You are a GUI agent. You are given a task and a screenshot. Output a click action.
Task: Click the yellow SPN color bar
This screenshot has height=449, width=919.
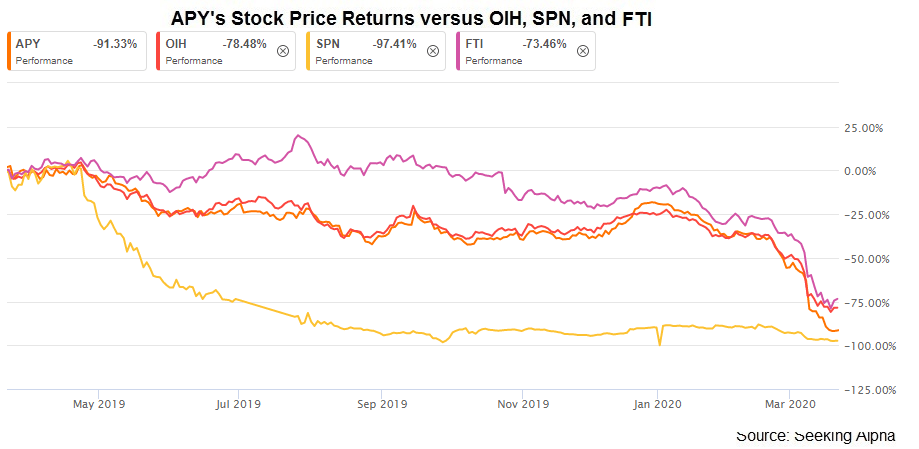[x=308, y=51]
